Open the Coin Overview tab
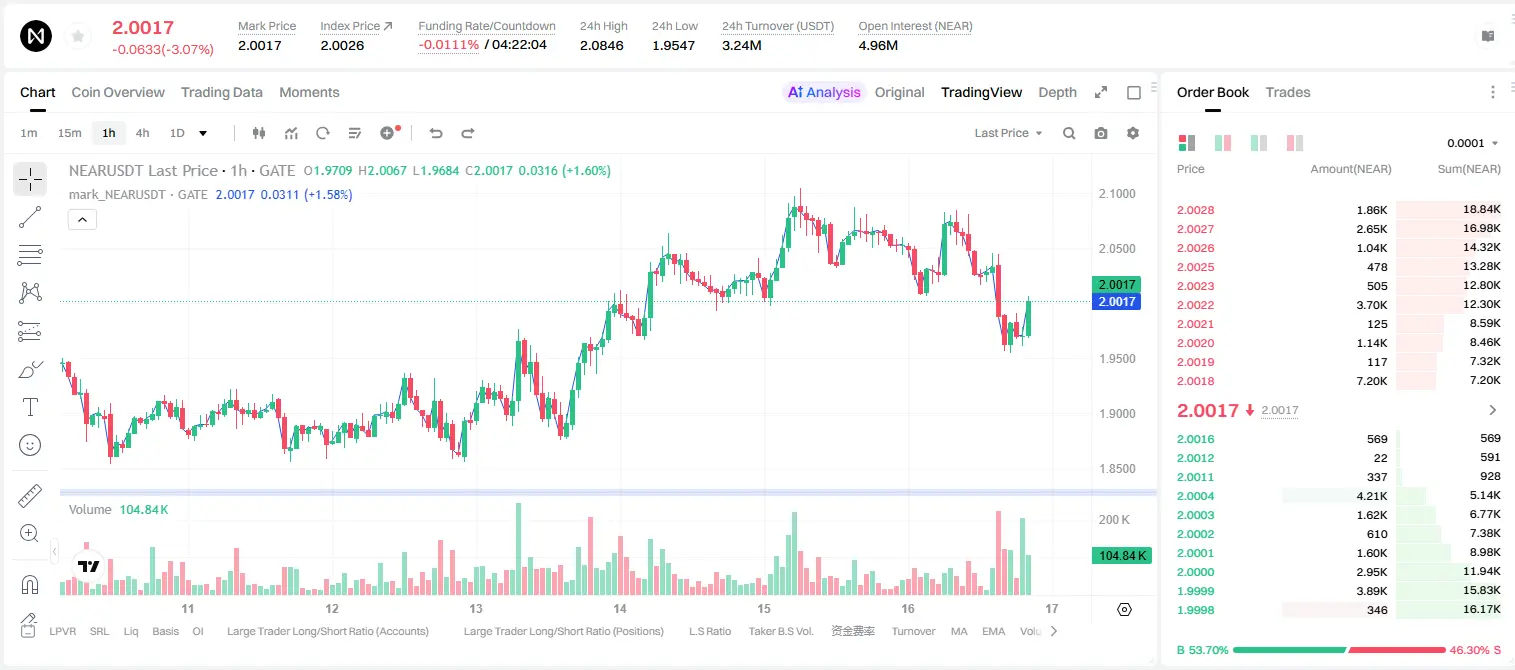Viewport: 1515px width, 670px height. 118,92
